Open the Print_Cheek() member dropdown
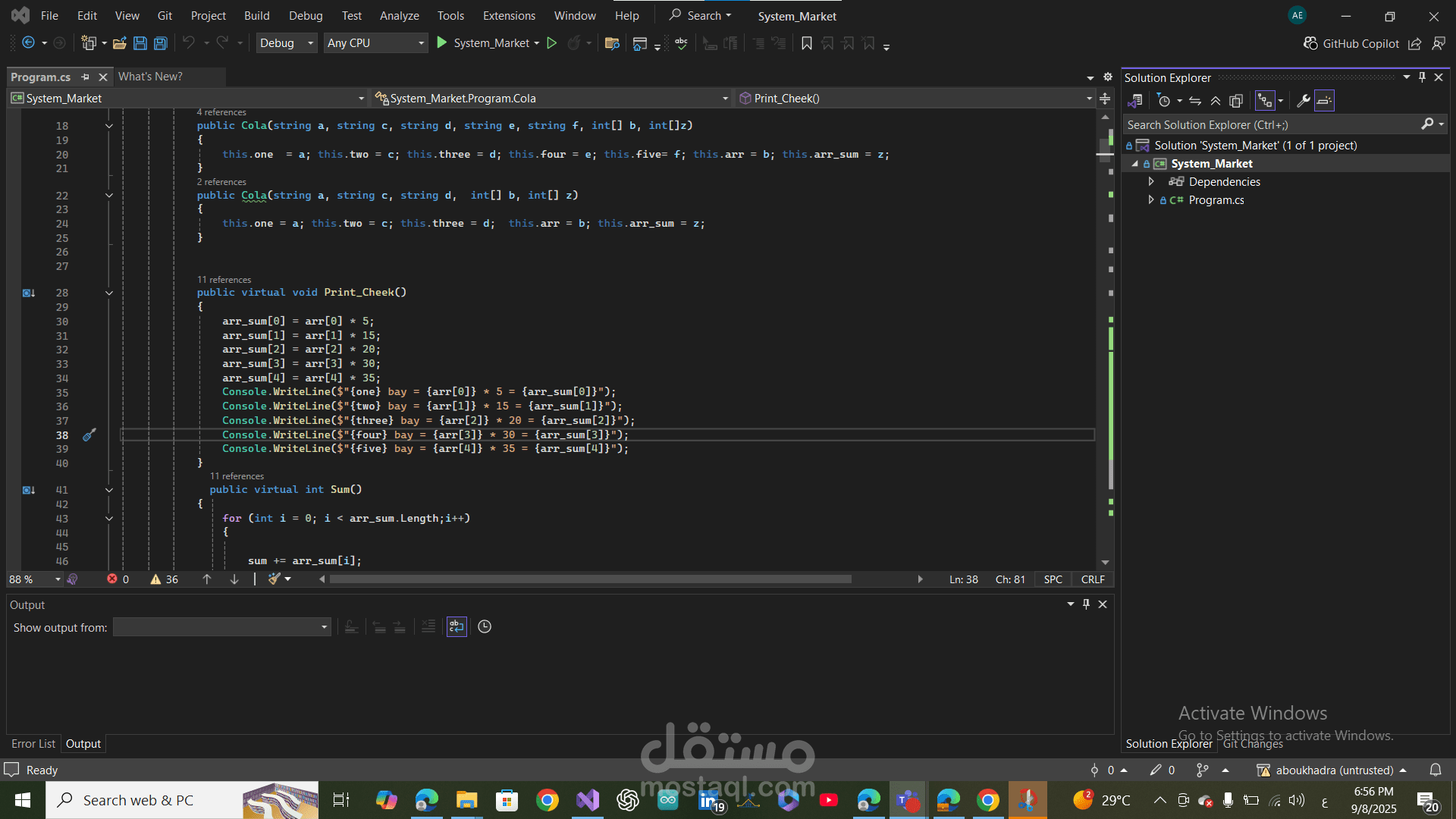The image size is (1456, 819). pos(916,99)
